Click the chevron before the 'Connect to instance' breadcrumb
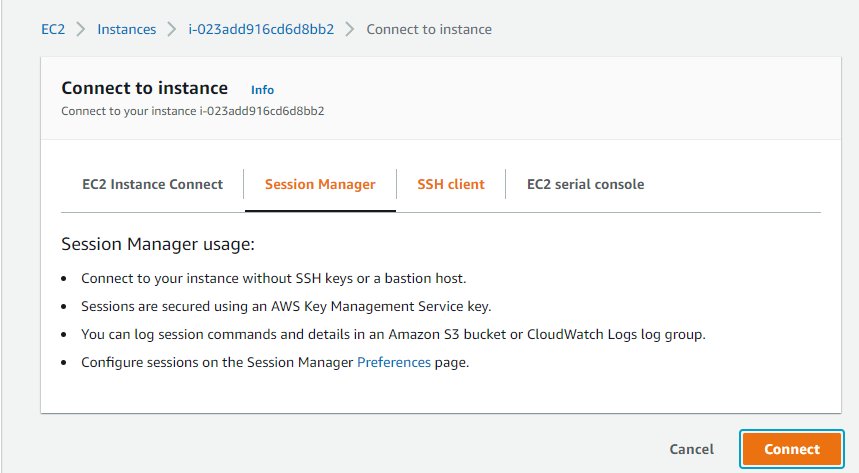859x473 pixels. [350, 29]
